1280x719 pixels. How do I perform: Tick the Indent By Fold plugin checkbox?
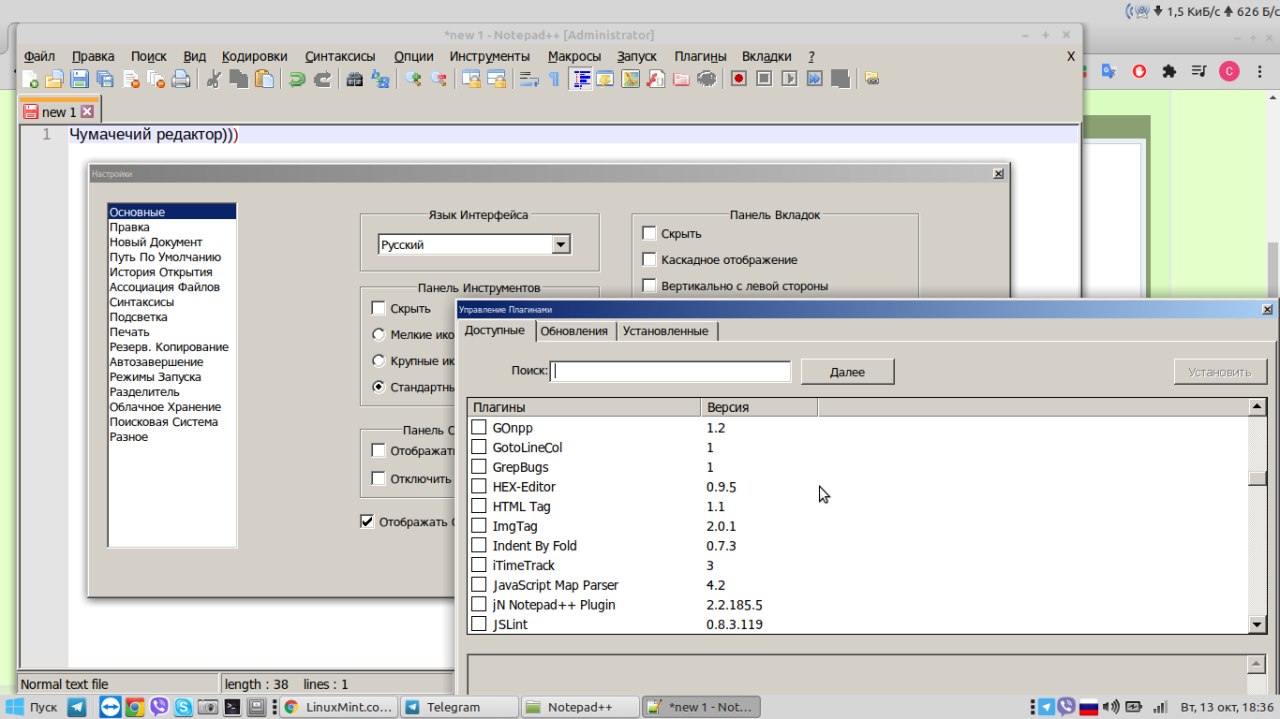479,546
